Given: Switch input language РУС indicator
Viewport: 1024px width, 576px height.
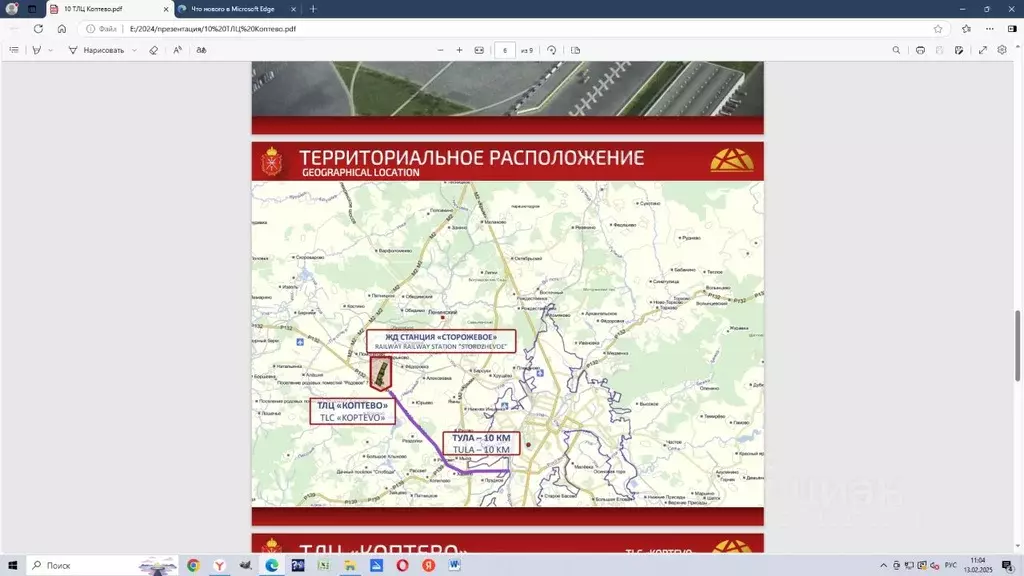Looking at the screenshot, I should [x=951, y=566].
